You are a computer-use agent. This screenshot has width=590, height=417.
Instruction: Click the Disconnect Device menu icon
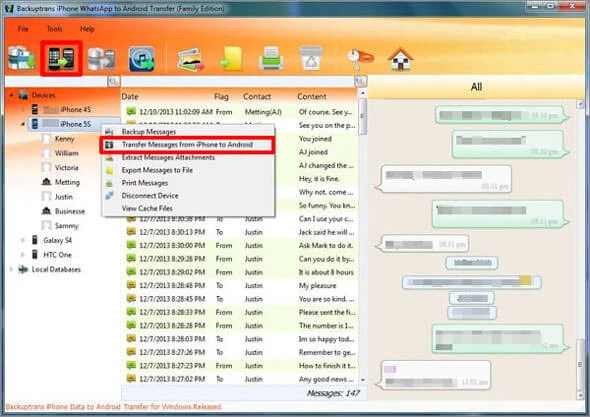(109, 195)
